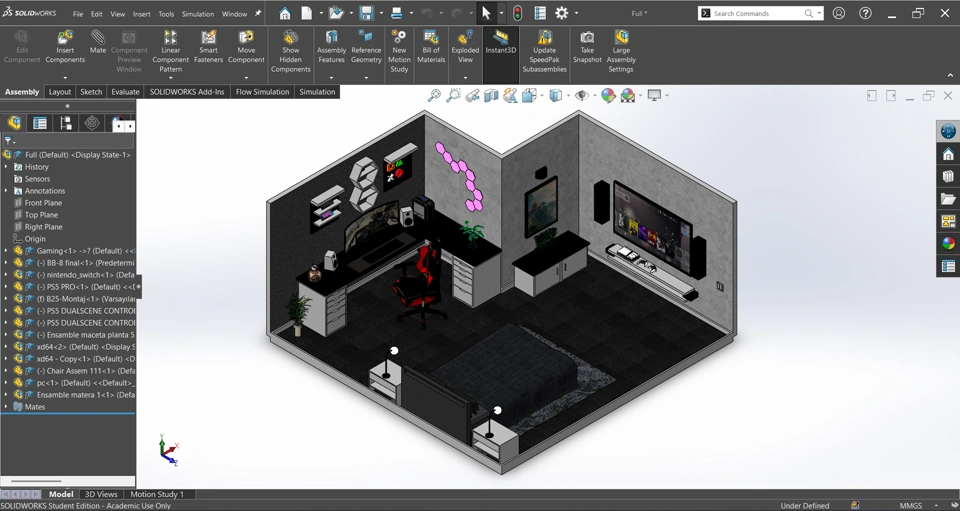Open Display Style dropdown in view toolbar
The image size is (960, 511).
[x=568, y=95]
